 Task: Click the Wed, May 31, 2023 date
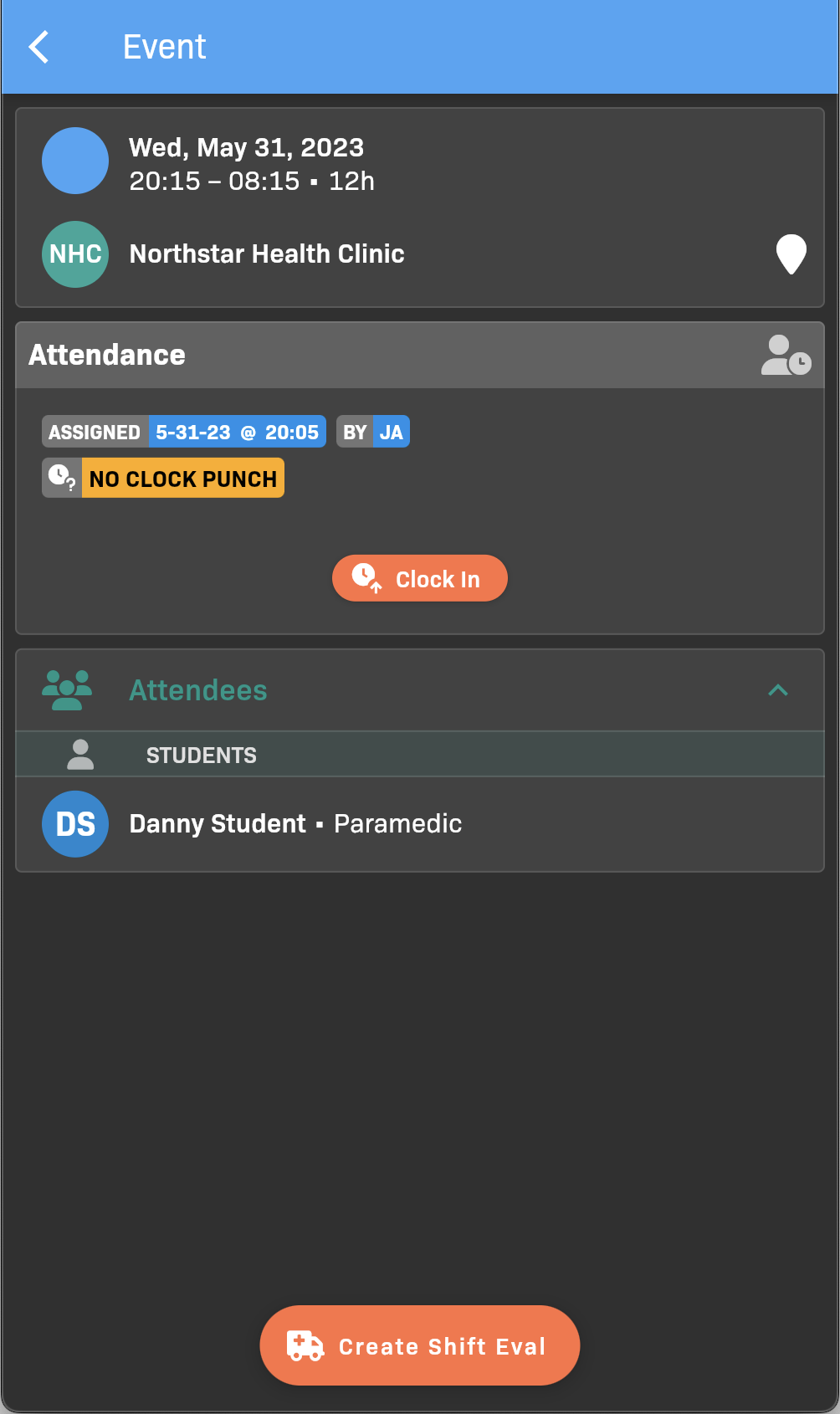tap(247, 148)
